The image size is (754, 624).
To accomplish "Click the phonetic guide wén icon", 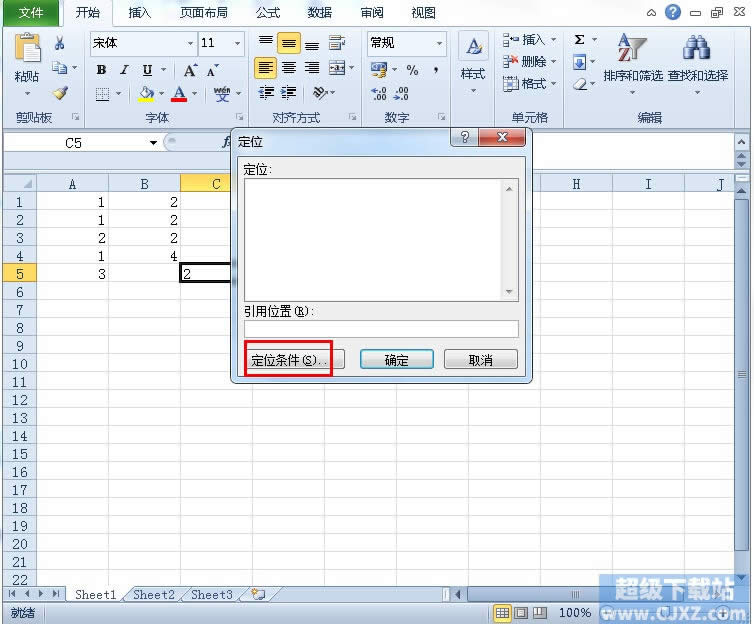I will pos(222,93).
